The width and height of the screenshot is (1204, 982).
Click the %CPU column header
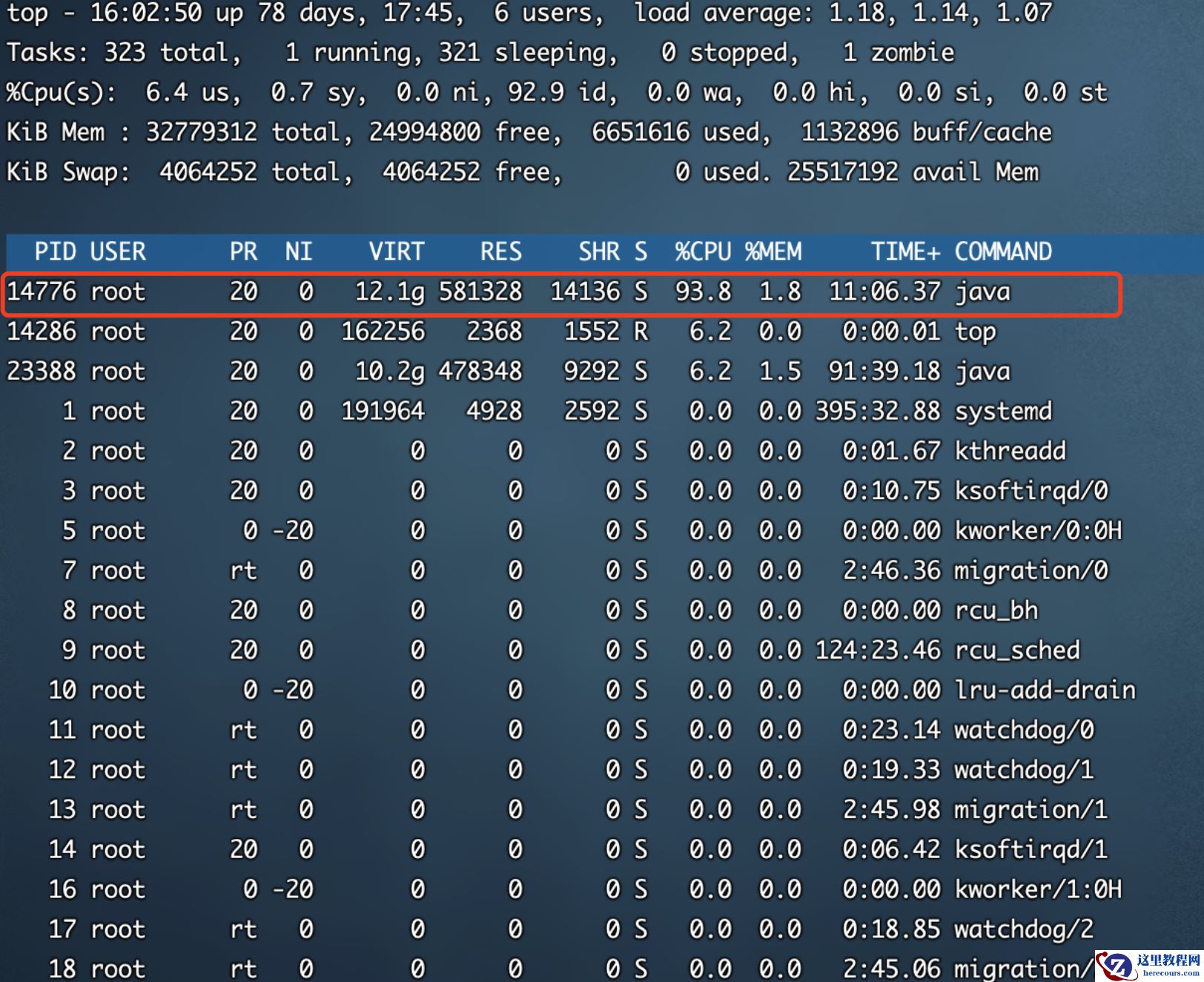coord(703,252)
